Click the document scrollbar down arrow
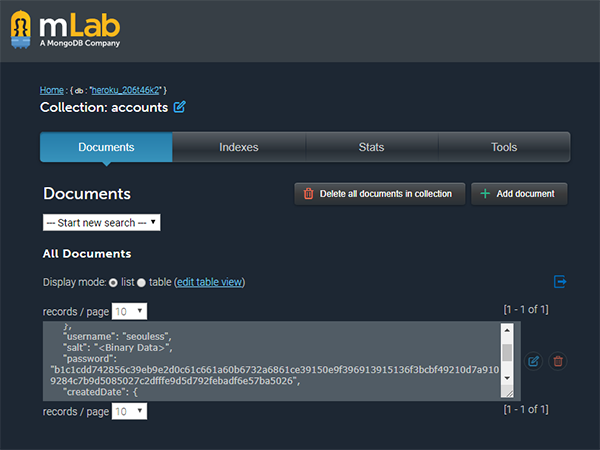Viewport: 600px width, 450px height. 507,378
